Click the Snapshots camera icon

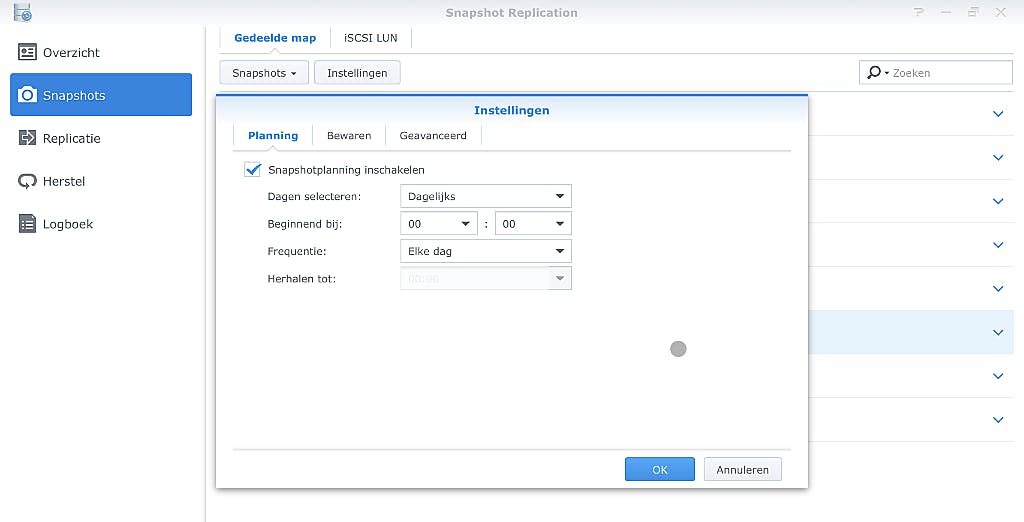click(27, 95)
